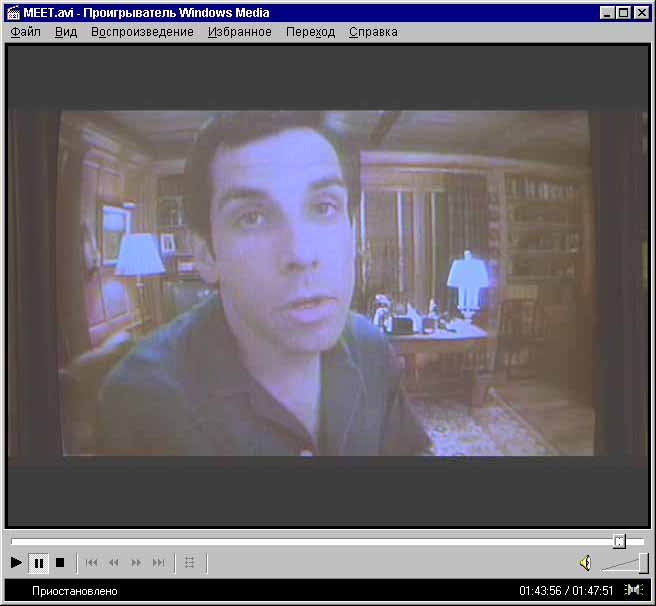Click the Pause button

[x=38, y=563]
